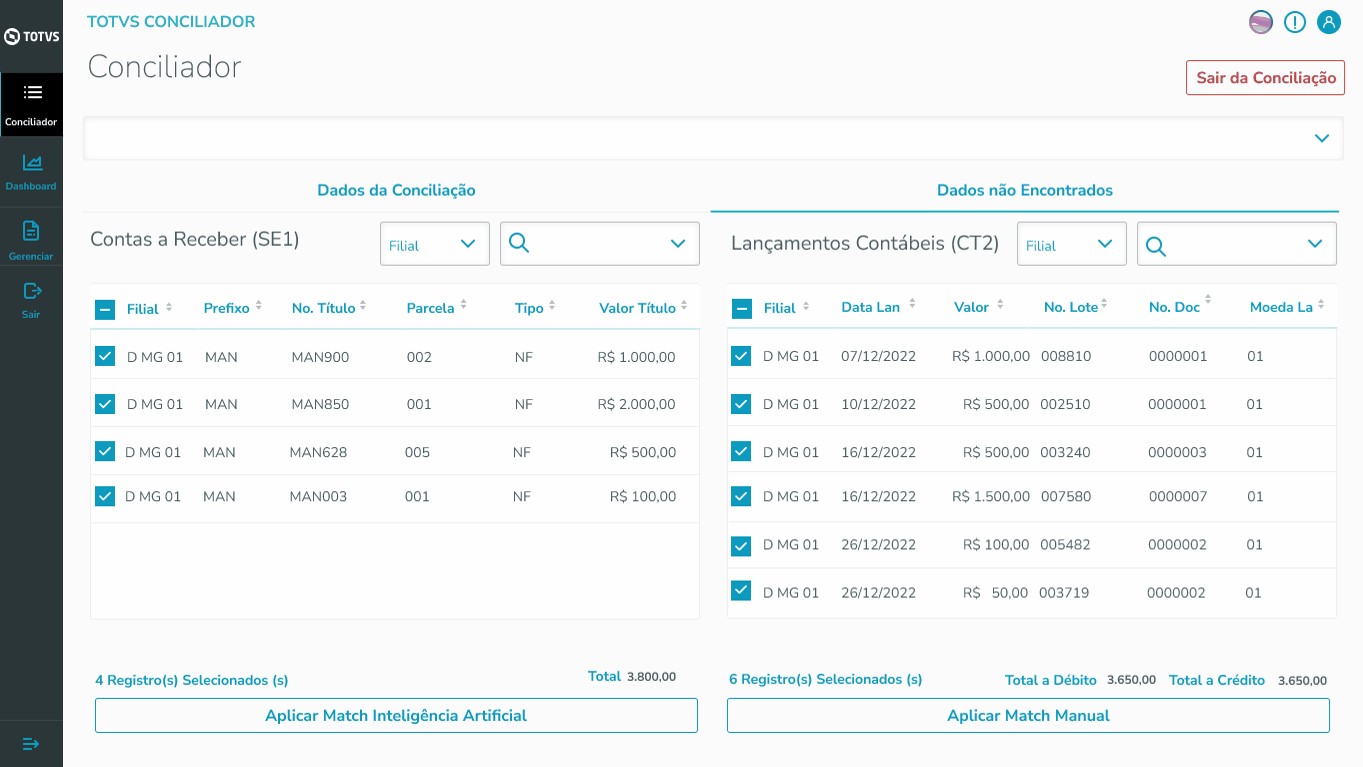
Task: Toggle select-all checkbox in Contas a Receber
Action: tap(105, 309)
